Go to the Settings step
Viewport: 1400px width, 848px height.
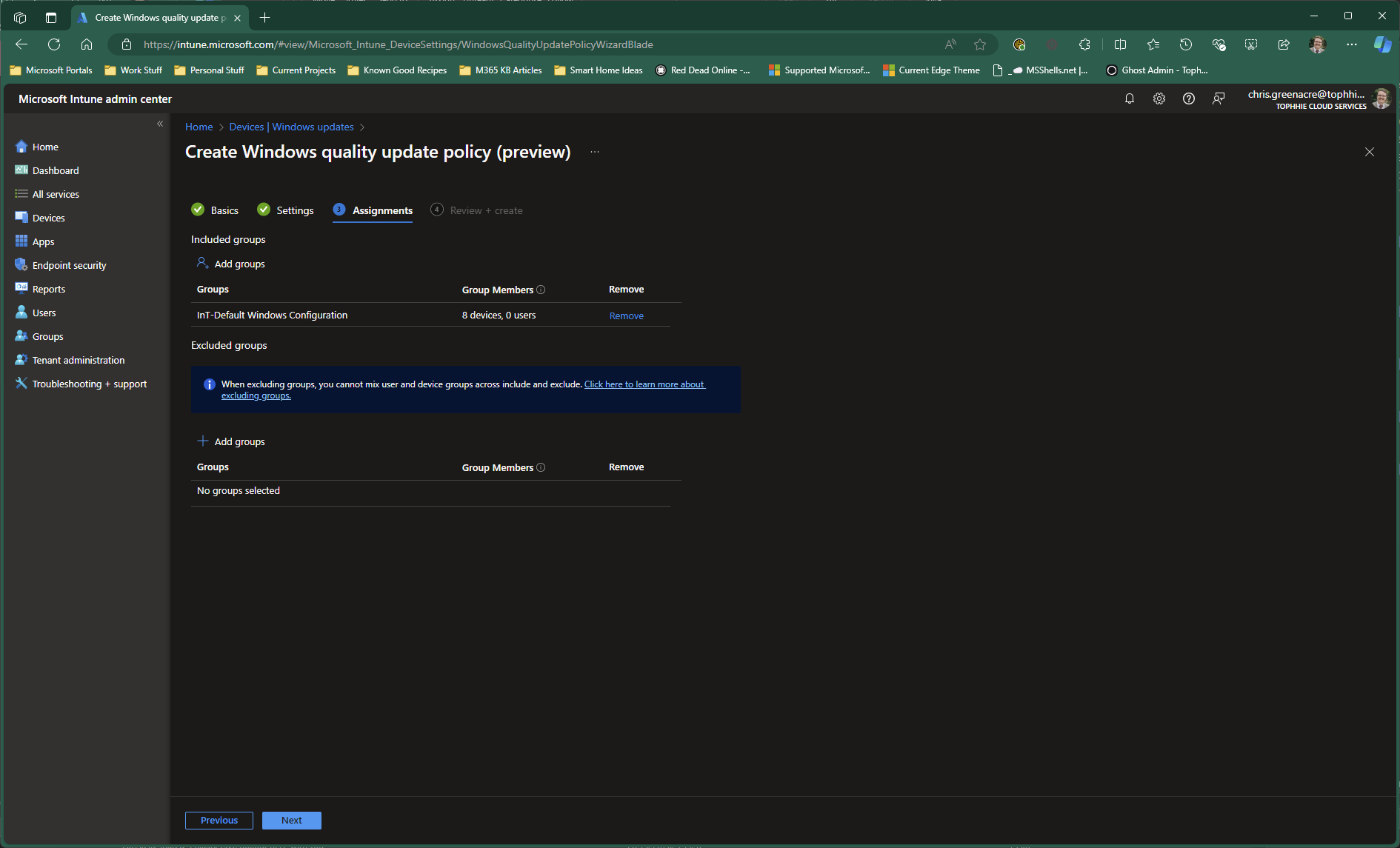285,210
